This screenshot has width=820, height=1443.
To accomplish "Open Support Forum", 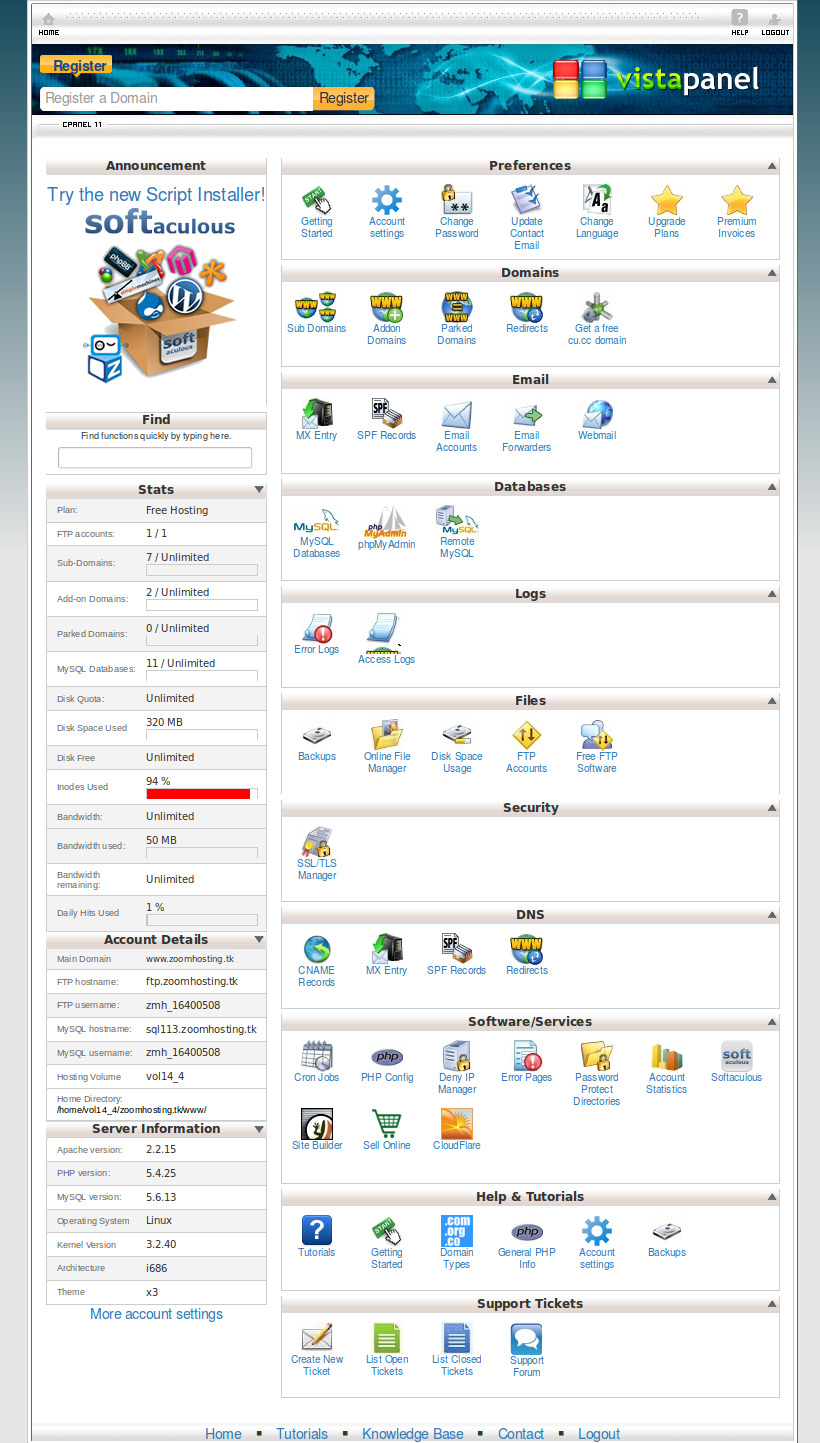I will tap(527, 1349).
